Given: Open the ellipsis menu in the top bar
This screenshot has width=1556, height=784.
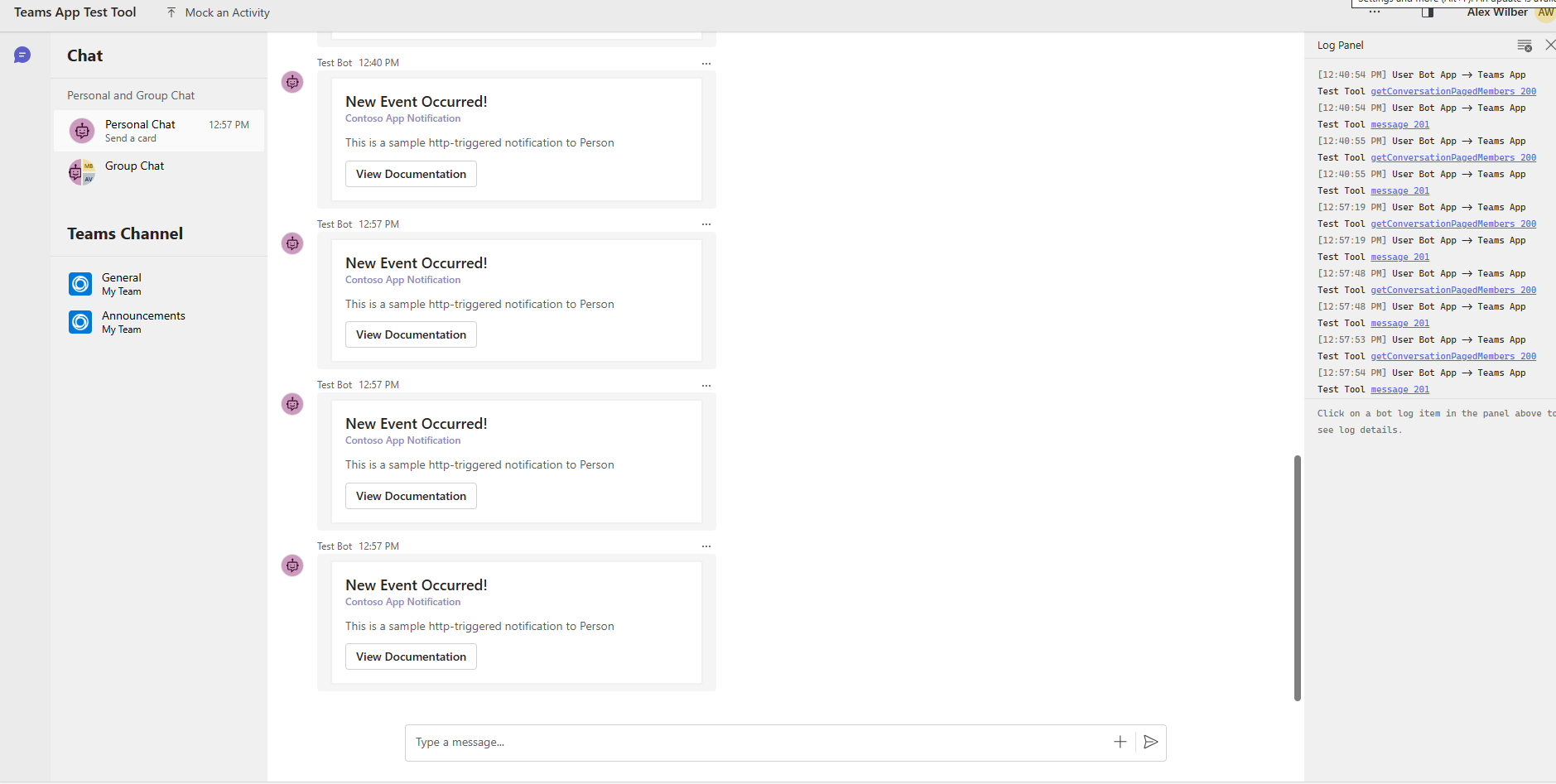Looking at the screenshot, I should (x=1375, y=12).
